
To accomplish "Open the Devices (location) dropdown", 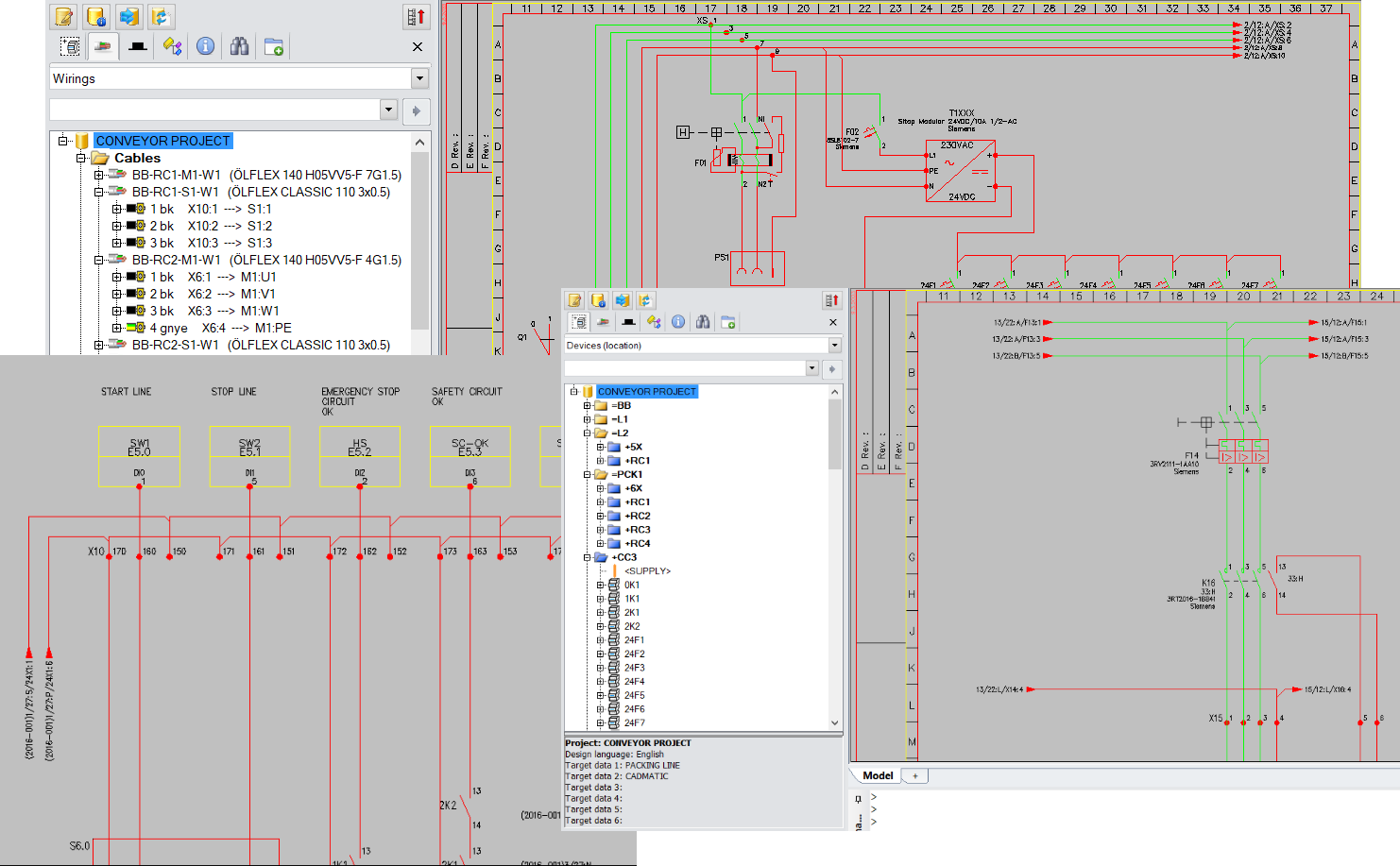I will coord(834,346).
